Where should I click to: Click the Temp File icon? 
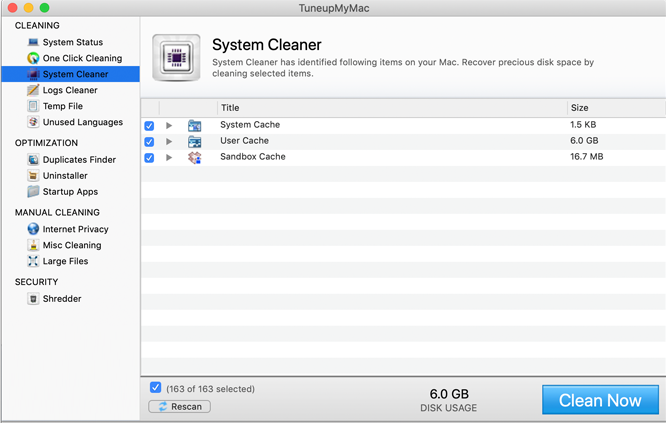pyautogui.click(x=33, y=106)
